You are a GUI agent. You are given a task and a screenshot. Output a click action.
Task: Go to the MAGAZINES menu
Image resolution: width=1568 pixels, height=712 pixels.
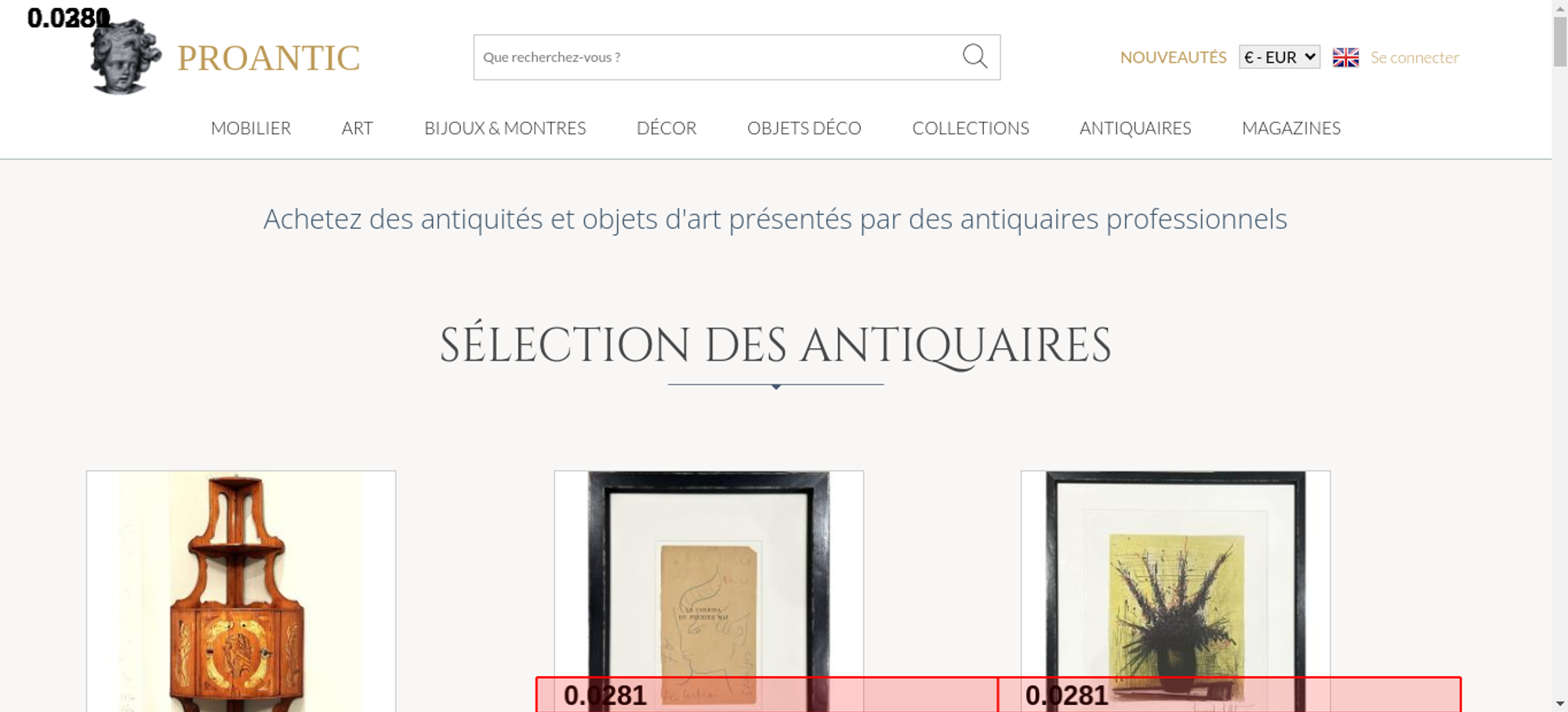(x=1291, y=128)
